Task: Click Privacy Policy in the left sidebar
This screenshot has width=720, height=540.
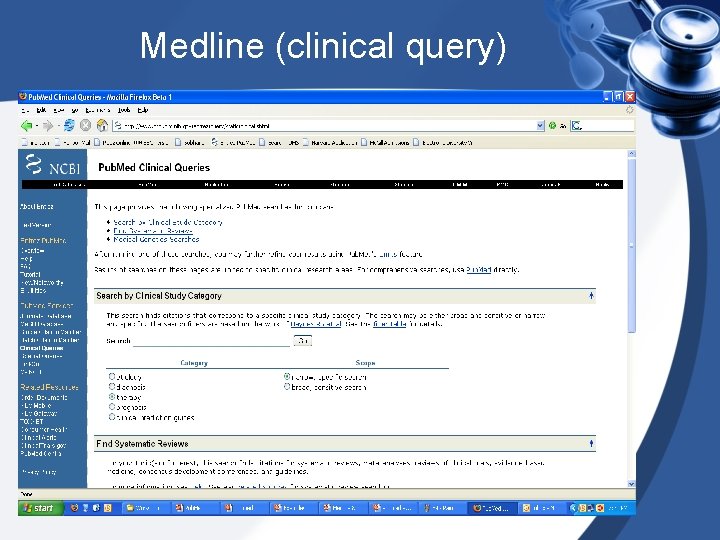Action: tap(39, 472)
